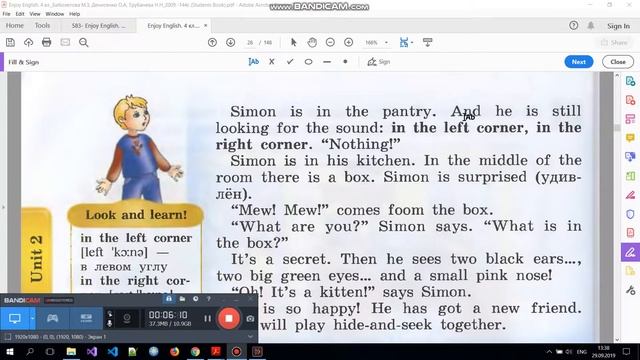Open Windows taskbar search
640x360 pixels.
[x=30, y=351]
